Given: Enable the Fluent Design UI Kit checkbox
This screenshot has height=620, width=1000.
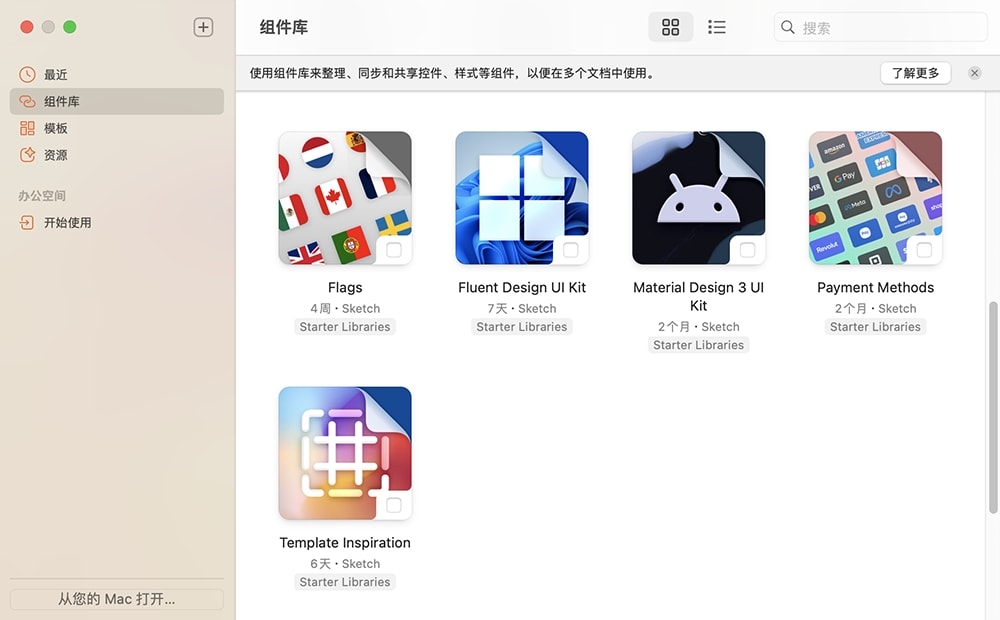Looking at the screenshot, I should coord(571,249).
